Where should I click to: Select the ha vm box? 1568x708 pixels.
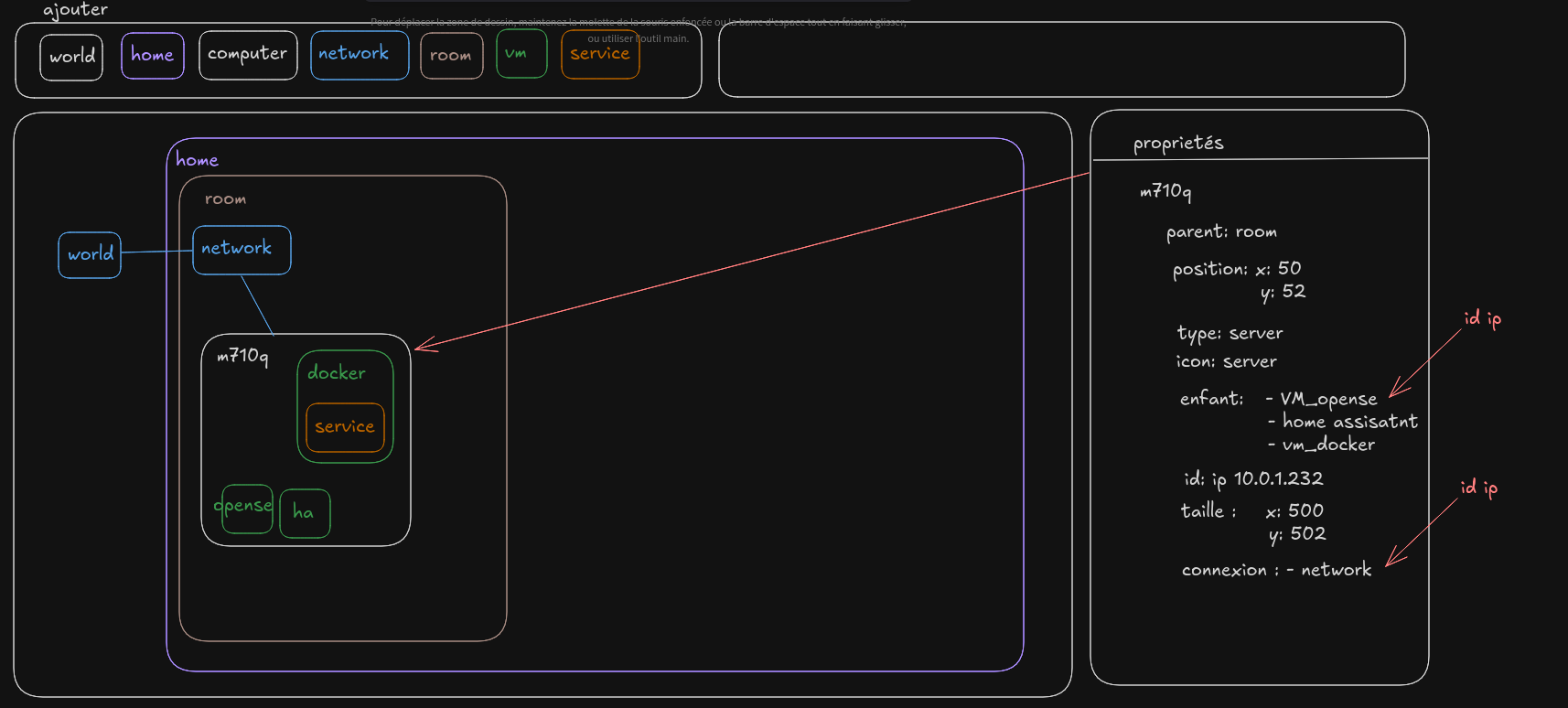click(x=305, y=513)
